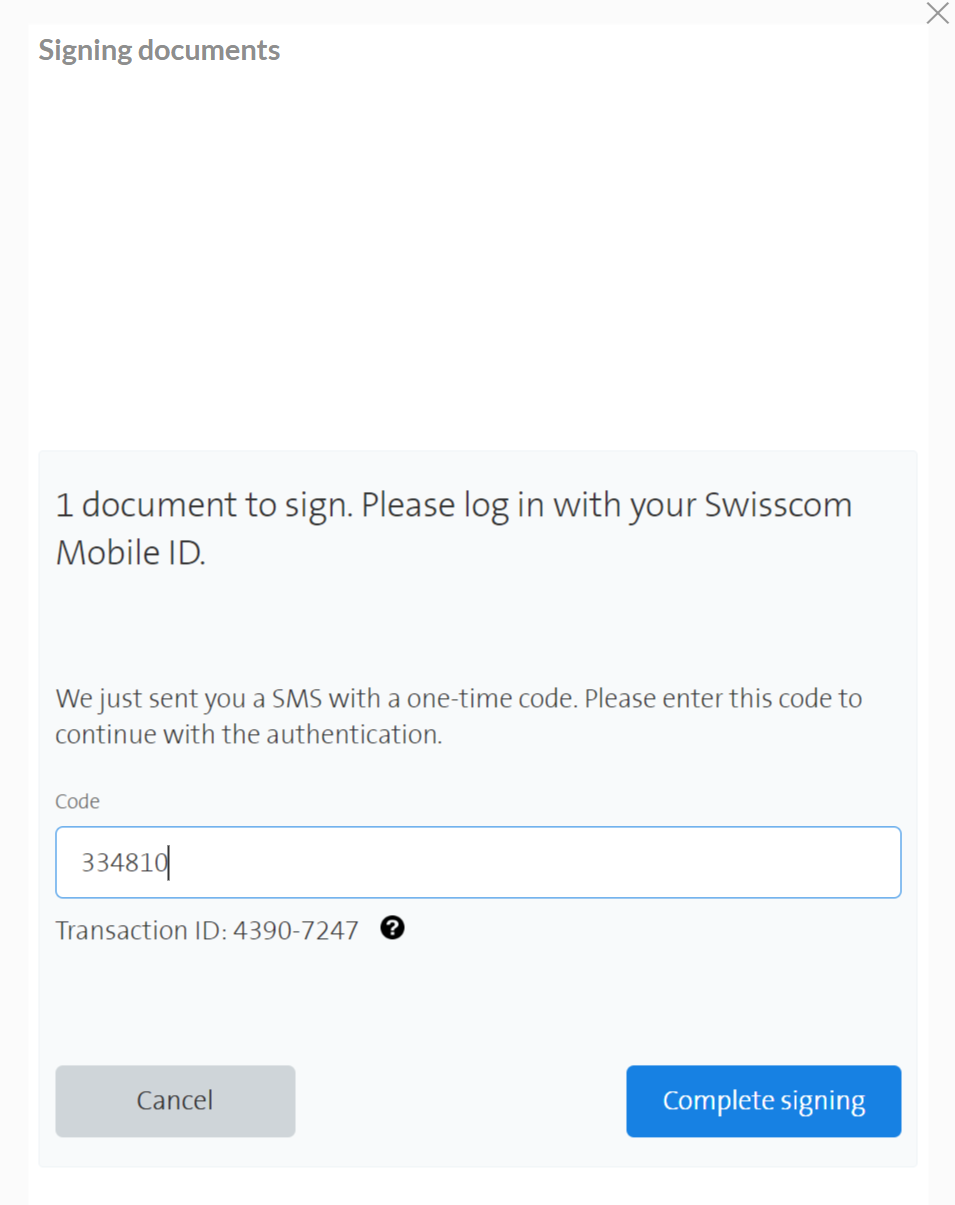Click the gap between Cancel and Complete signing
The width and height of the screenshot is (955, 1205).
pyautogui.click(x=460, y=1101)
